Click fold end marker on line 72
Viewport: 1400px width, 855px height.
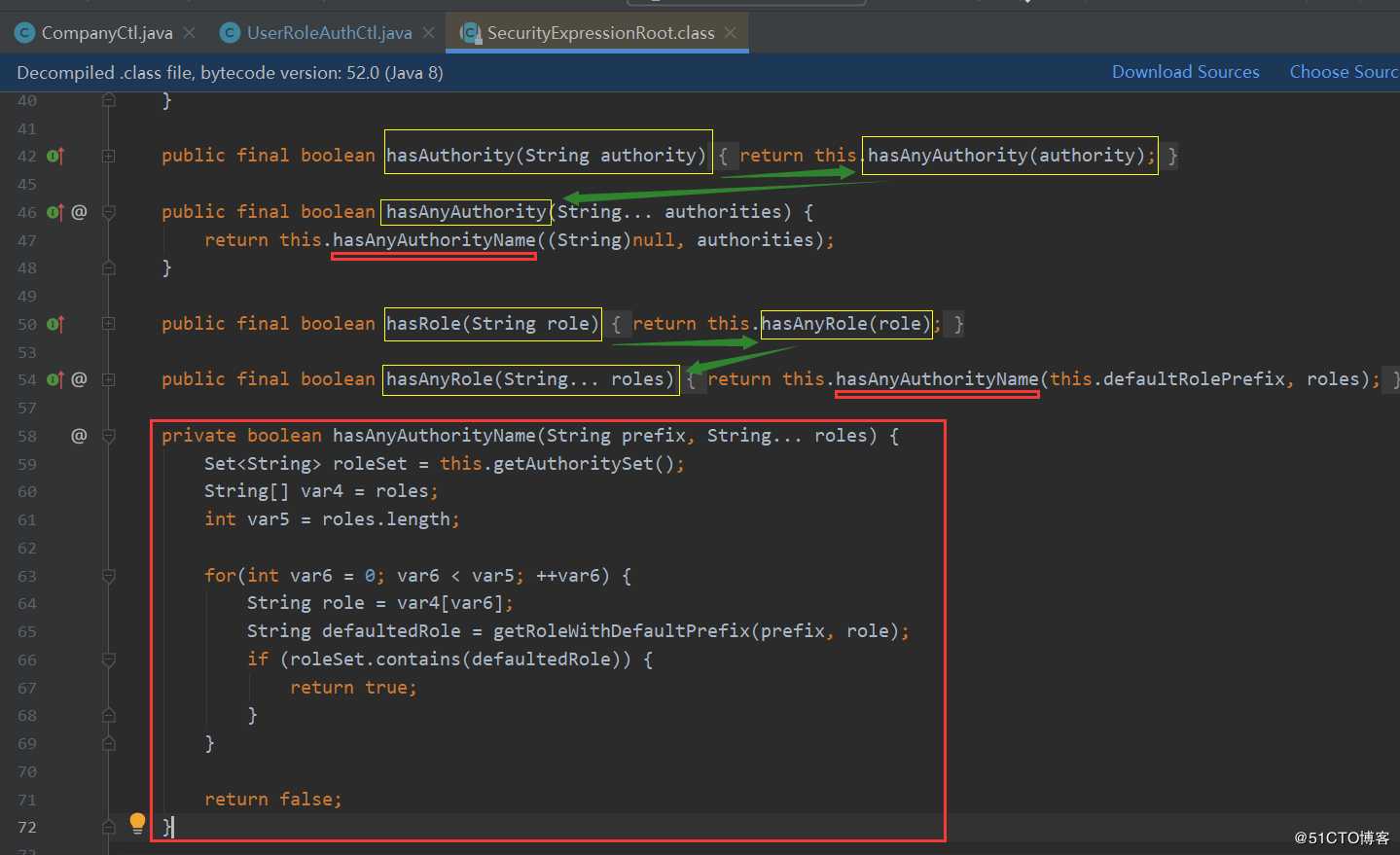[x=109, y=827]
